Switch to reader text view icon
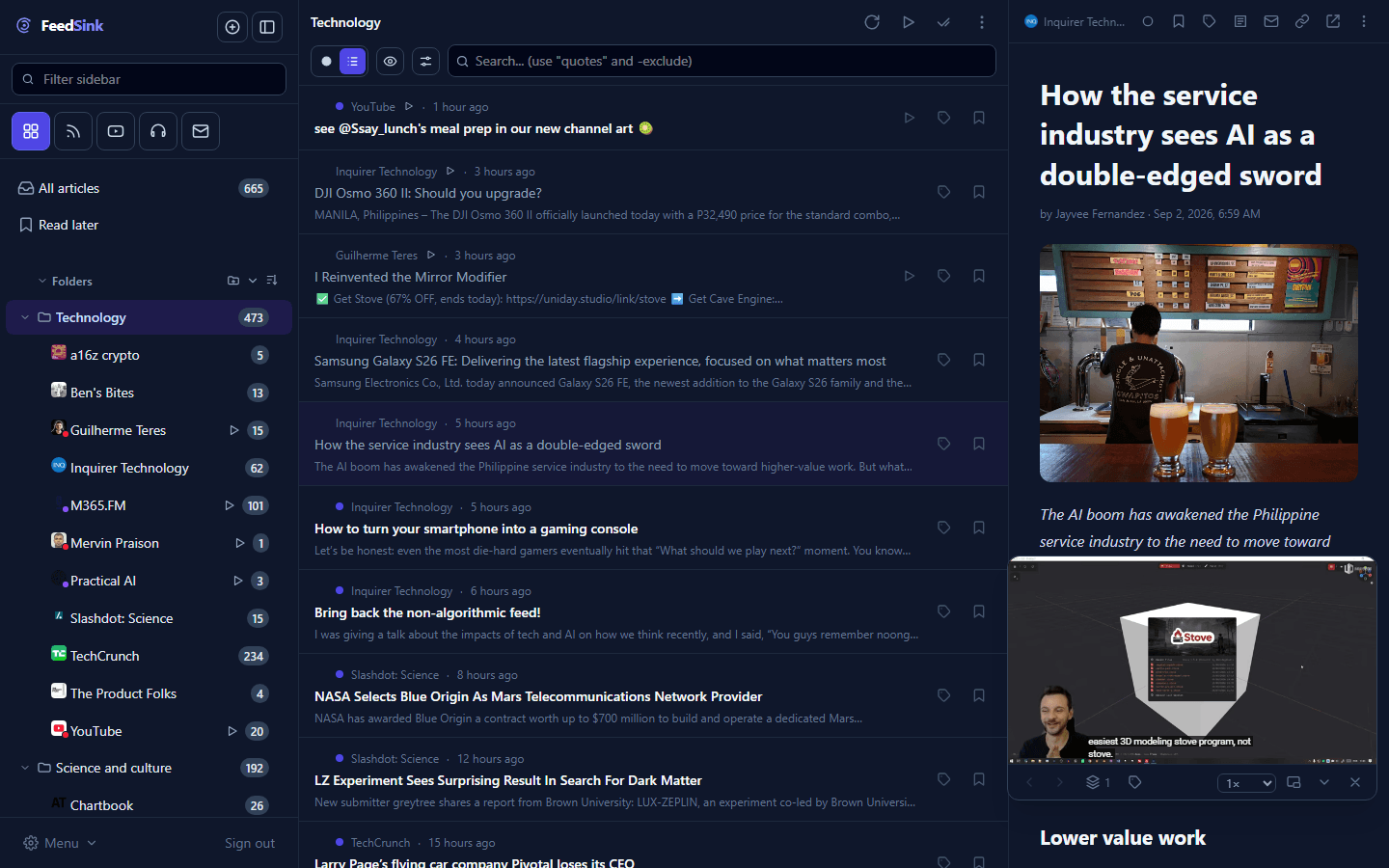Screen dimensions: 1389x868 pos(1240,21)
